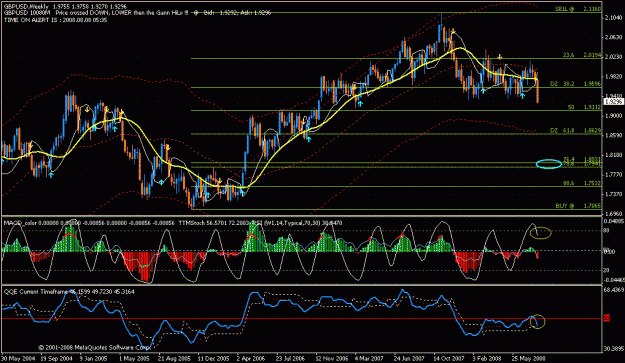
Task: Click the 21 Aug 2005 date label
Action: pos(174,358)
